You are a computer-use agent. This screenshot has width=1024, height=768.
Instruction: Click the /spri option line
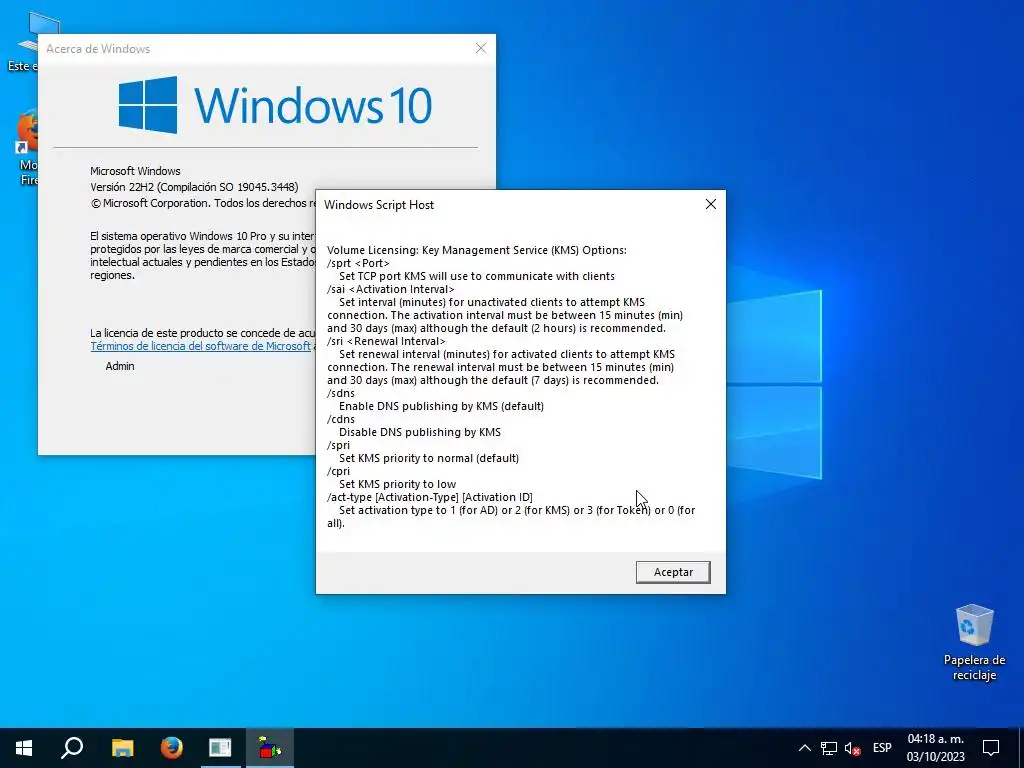pos(338,445)
